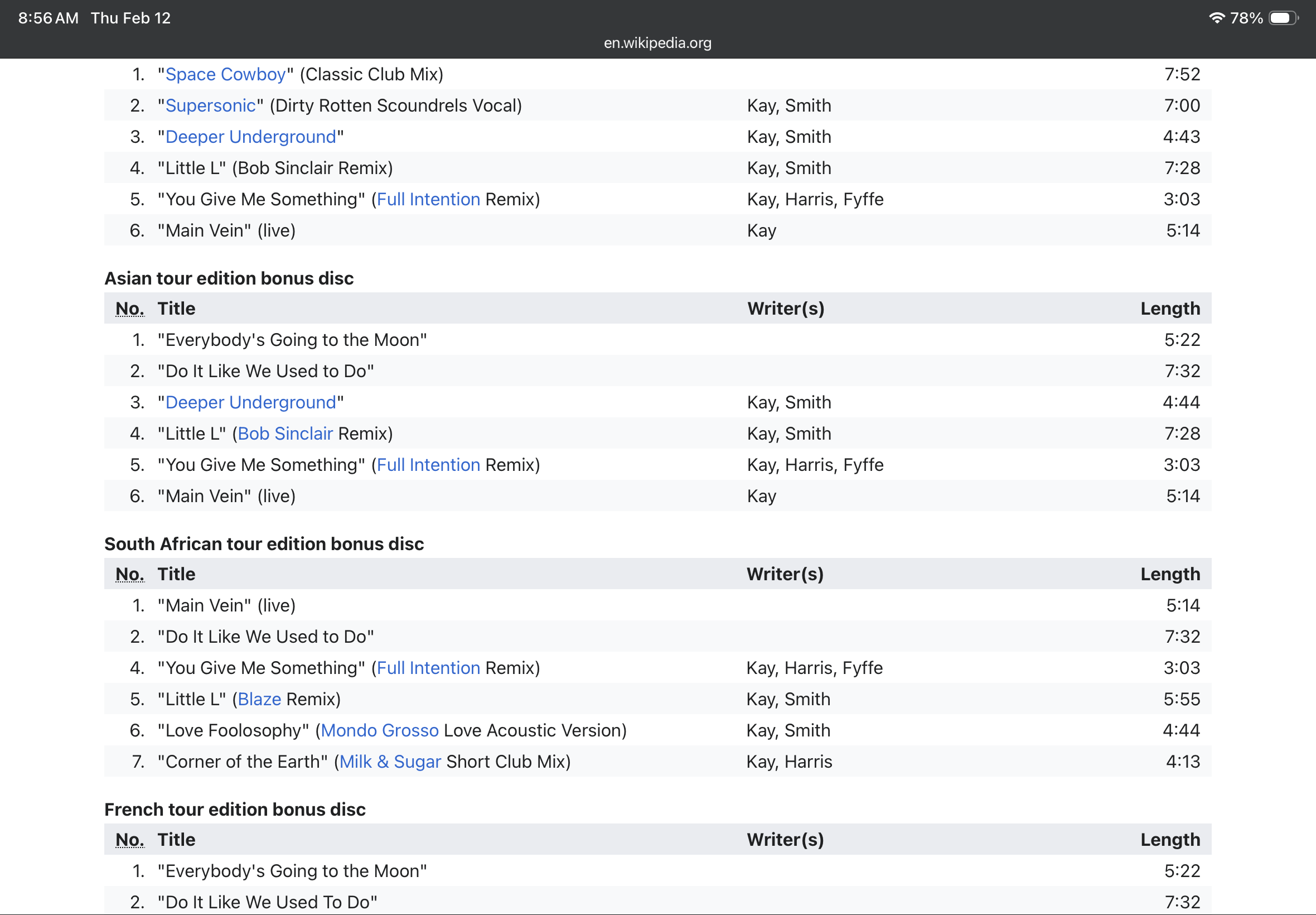
Task: Select "Do It Like We Used to Do" in South African table
Action: 266,637
